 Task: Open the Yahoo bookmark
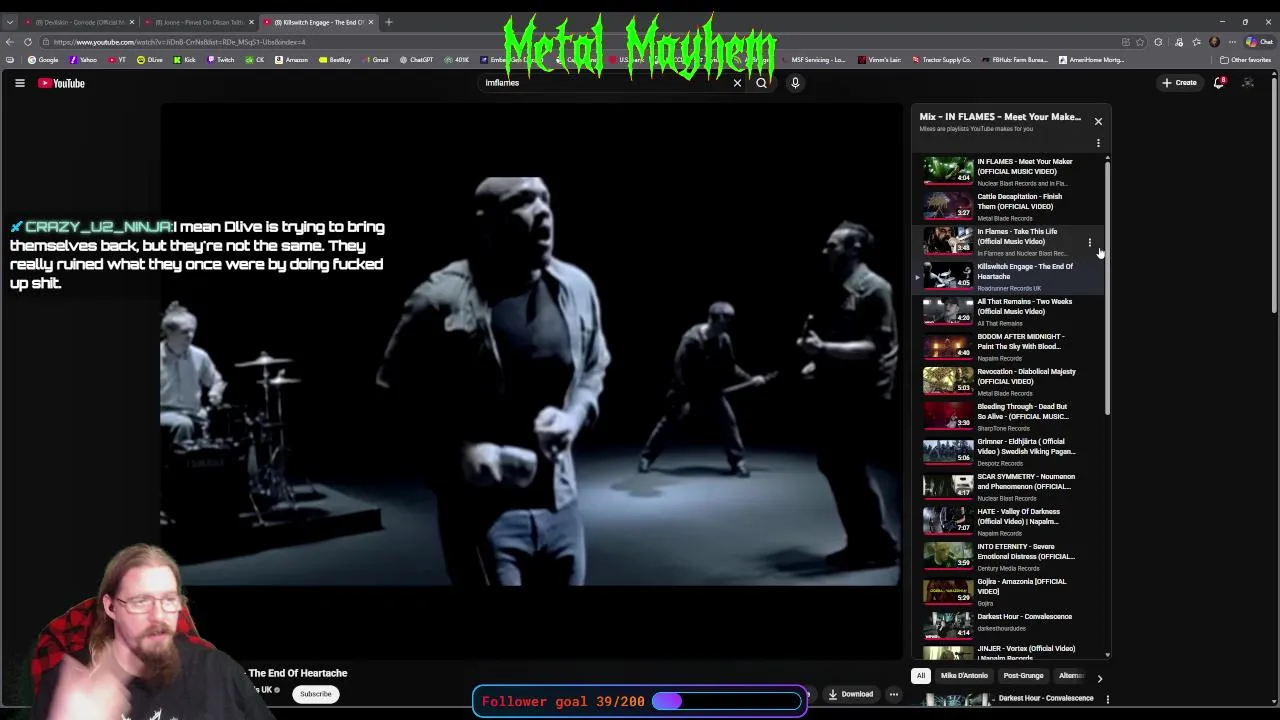pos(84,60)
